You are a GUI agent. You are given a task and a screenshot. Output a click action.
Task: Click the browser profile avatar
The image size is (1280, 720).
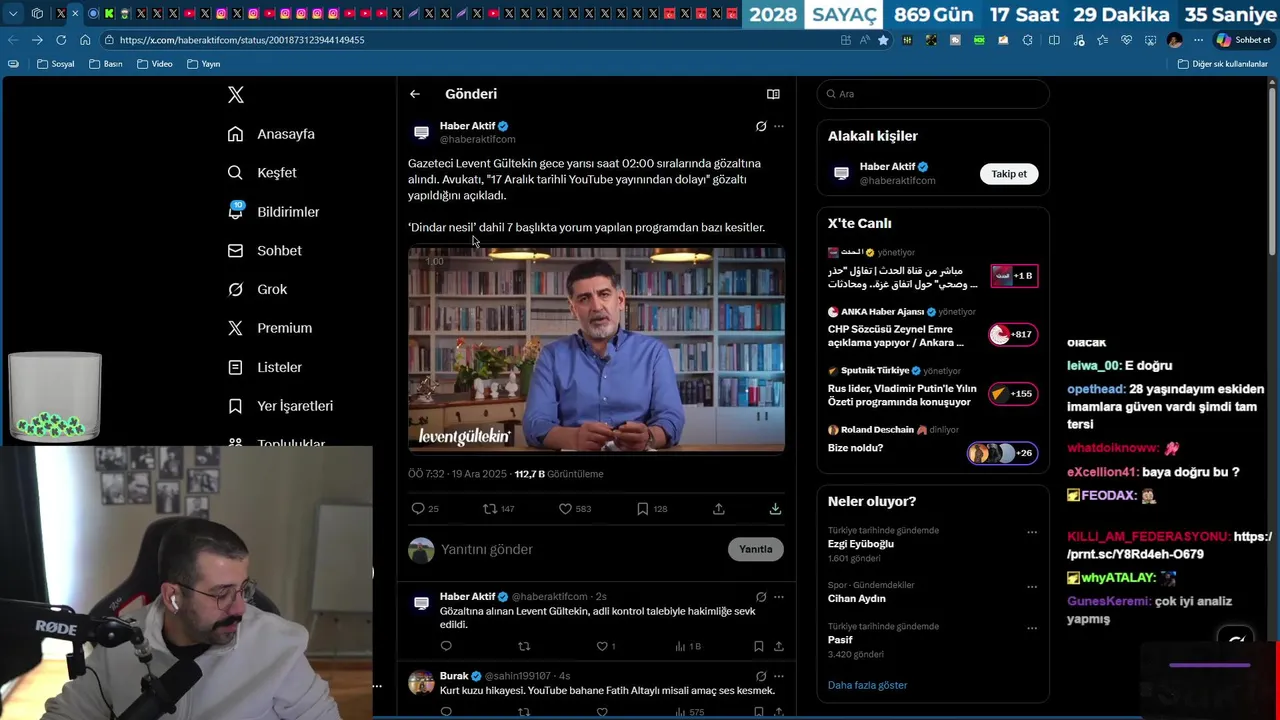[x=1175, y=40]
